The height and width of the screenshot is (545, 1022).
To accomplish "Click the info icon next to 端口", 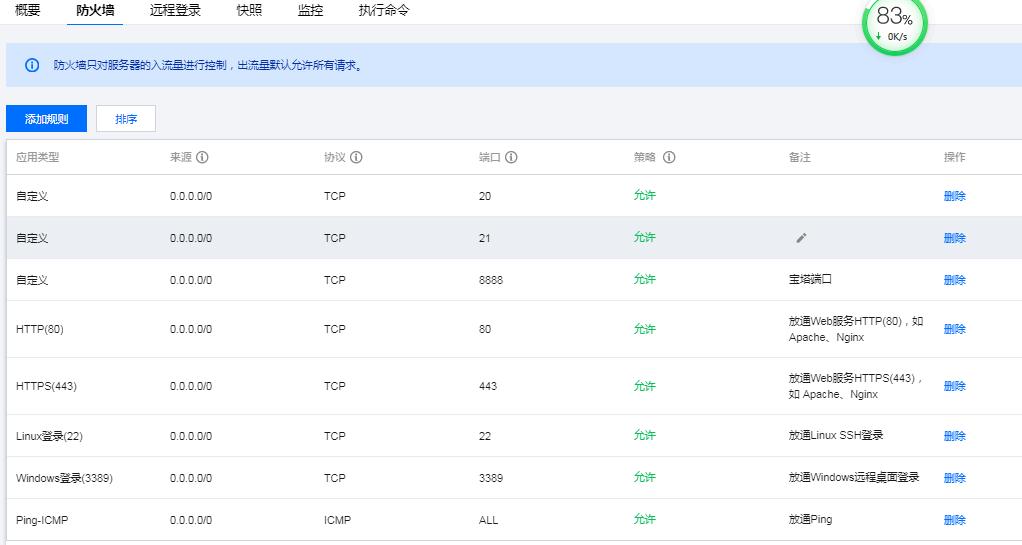I will point(511,157).
